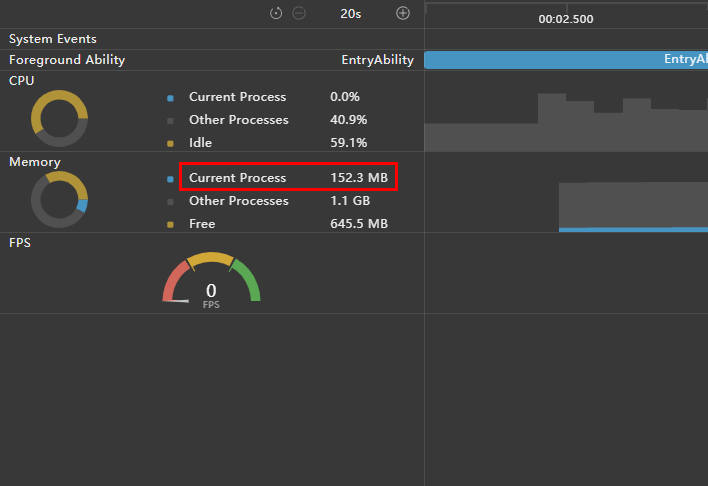This screenshot has width=708, height=486.
Task: Click the blue CPU Current Process legend dot
Action: coord(170,98)
